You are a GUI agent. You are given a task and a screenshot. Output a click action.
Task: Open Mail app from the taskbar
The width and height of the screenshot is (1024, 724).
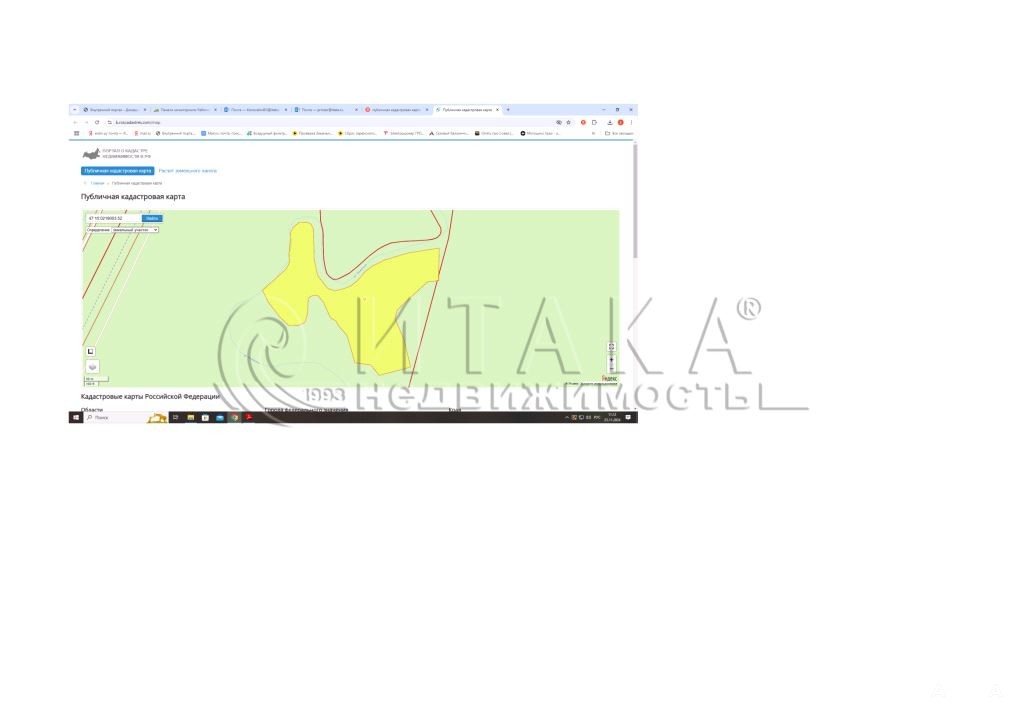click(220, 417)
